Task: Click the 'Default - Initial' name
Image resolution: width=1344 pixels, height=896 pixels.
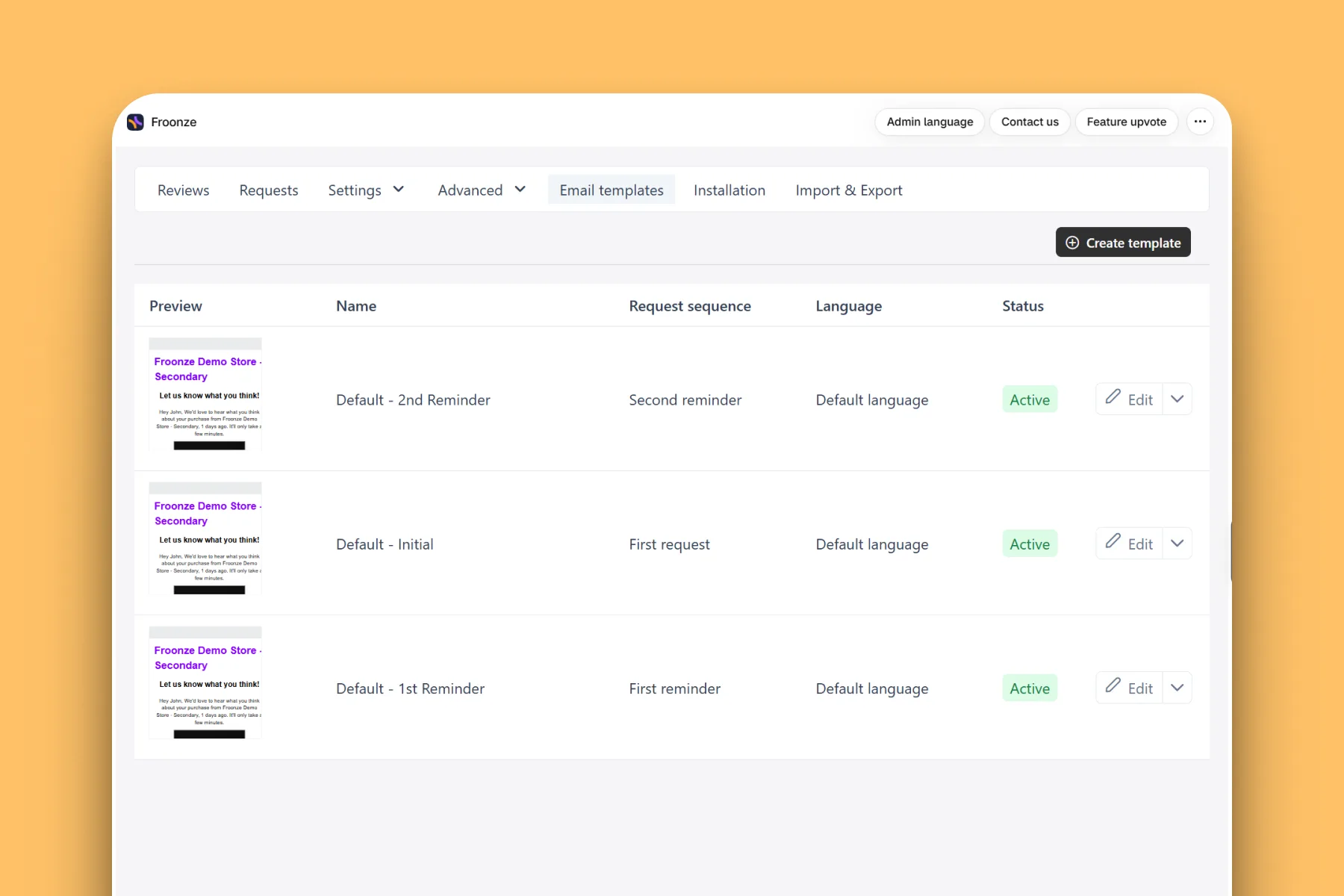Action: 385,544
